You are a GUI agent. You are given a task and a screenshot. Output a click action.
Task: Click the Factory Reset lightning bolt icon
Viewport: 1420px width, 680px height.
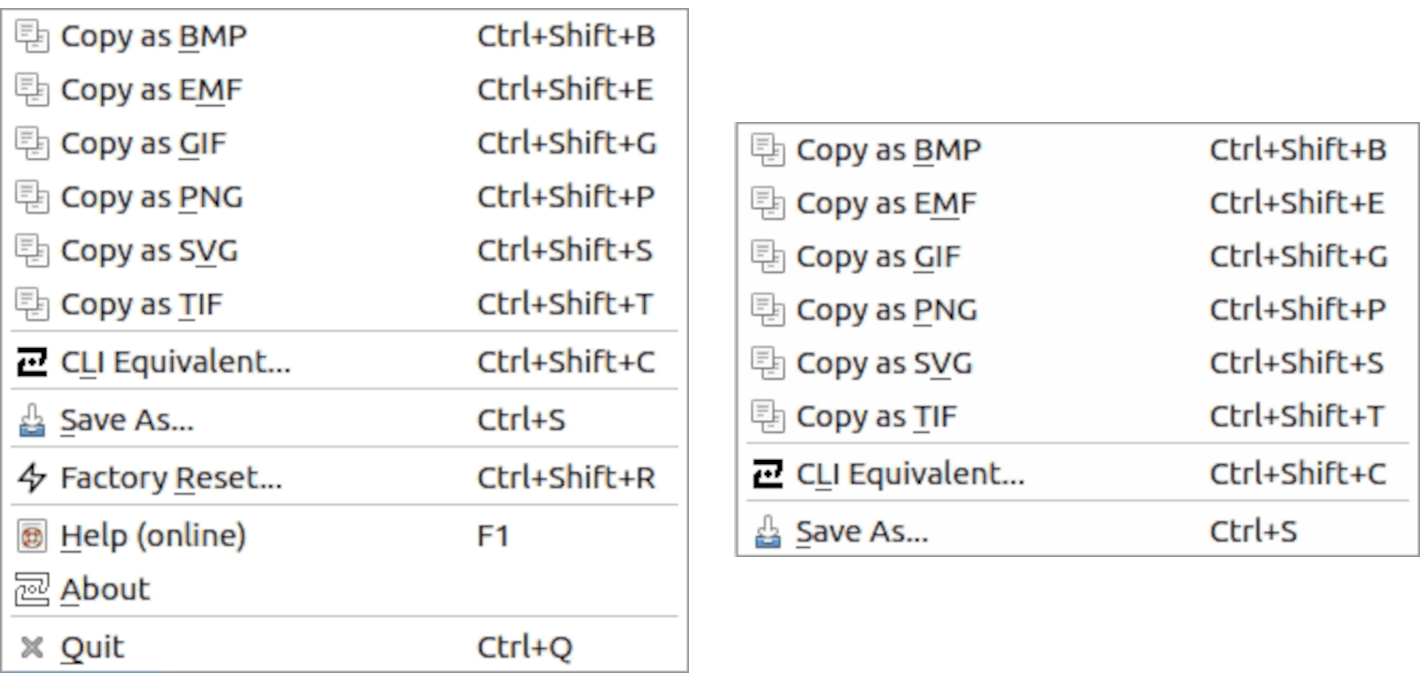point(32,479)
